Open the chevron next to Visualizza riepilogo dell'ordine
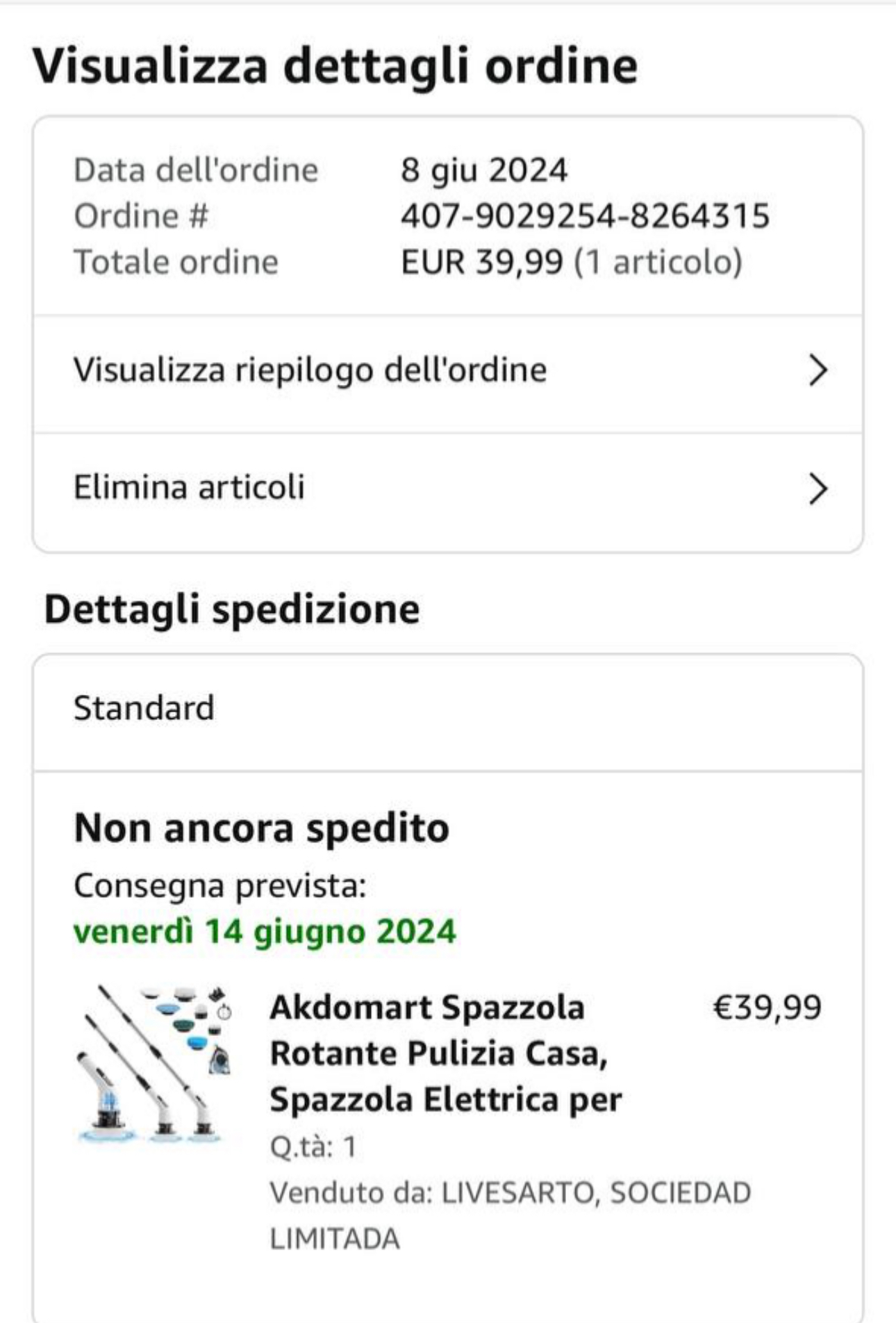Image resolution: width=896 pixels, height=1323 pixels. 818,370
